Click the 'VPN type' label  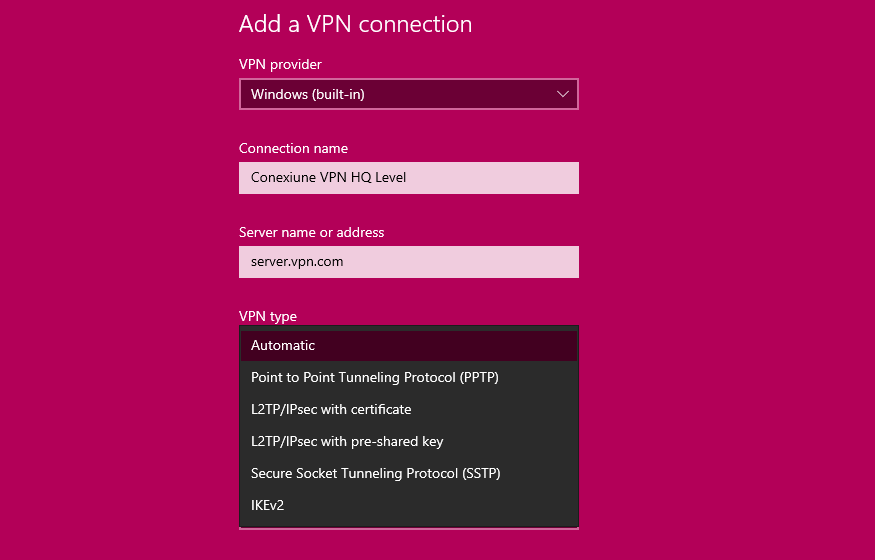click(x=268, y=316)
